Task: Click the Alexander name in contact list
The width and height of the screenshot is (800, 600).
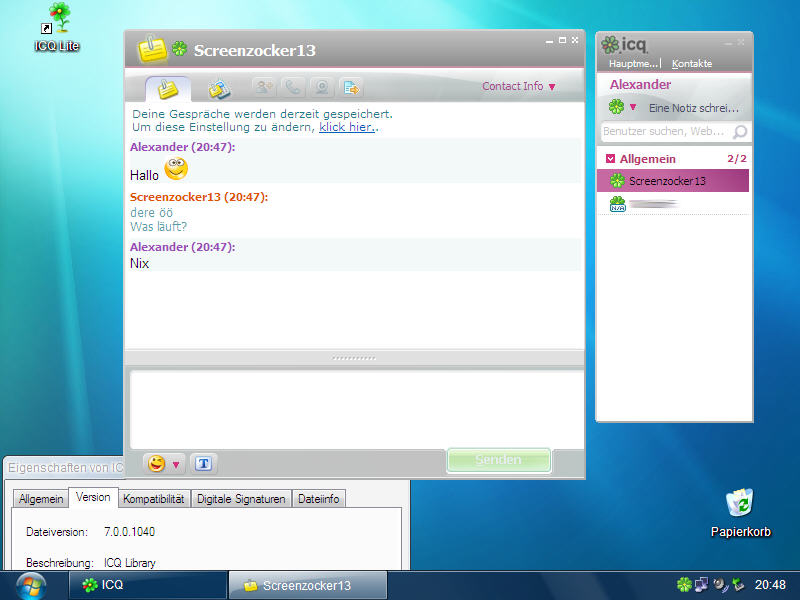Action: click(x=640, y=84)
